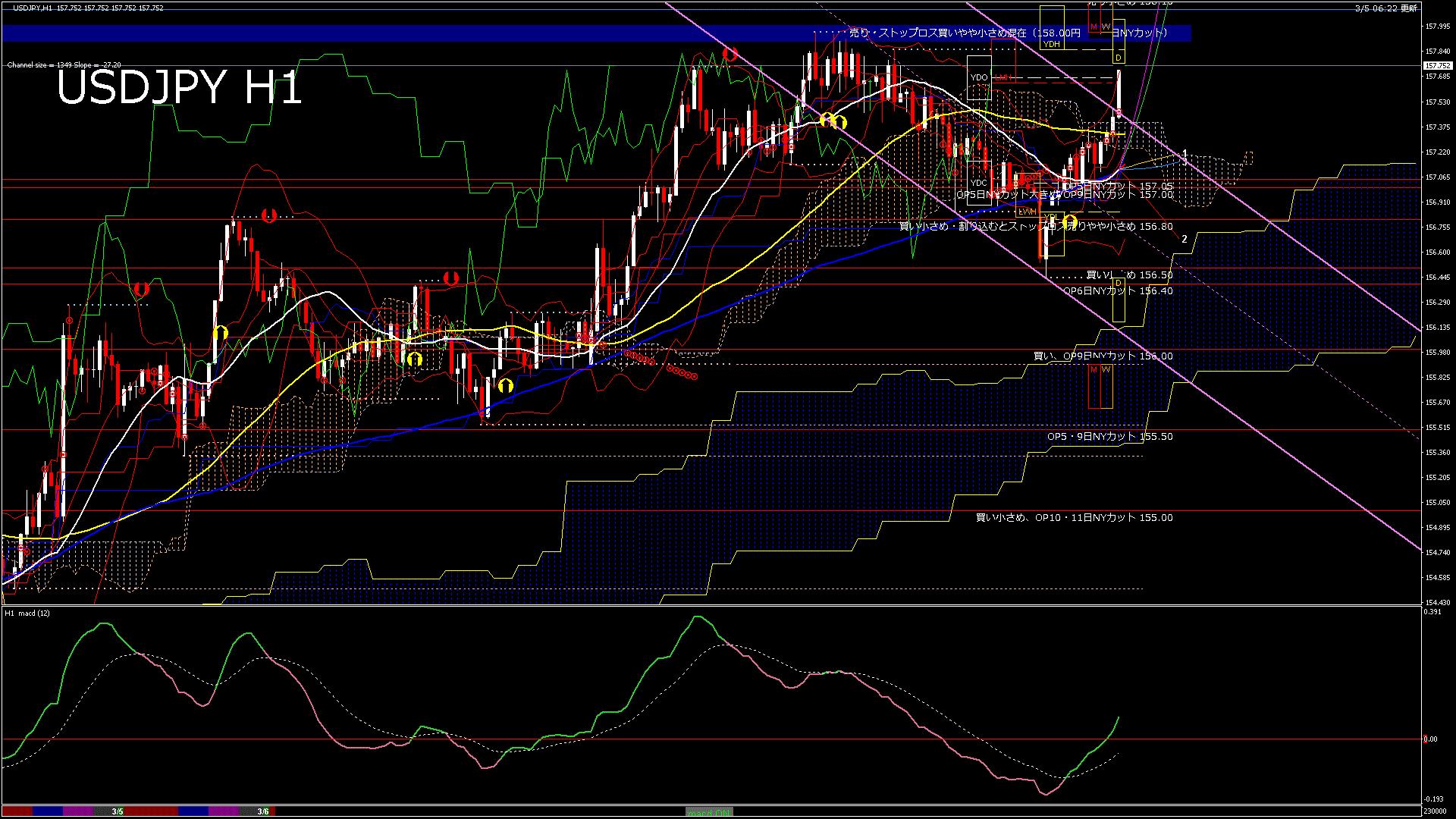Click the yellow D pivot label at top
The width and height of the screenshot is (1456, 819).
click(x=1118, y=58)
